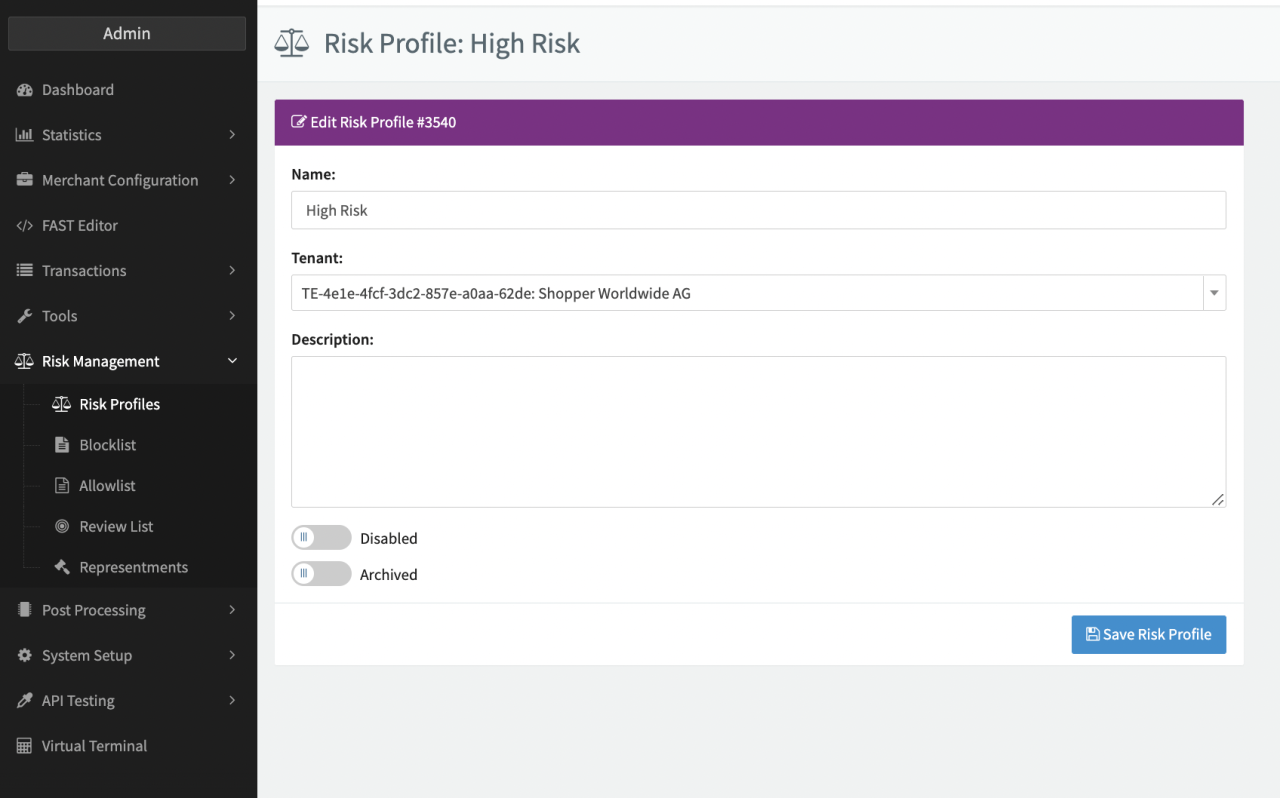Click into the Name input field
Screen dimensions: 1280x798
(x=758, y=210)
